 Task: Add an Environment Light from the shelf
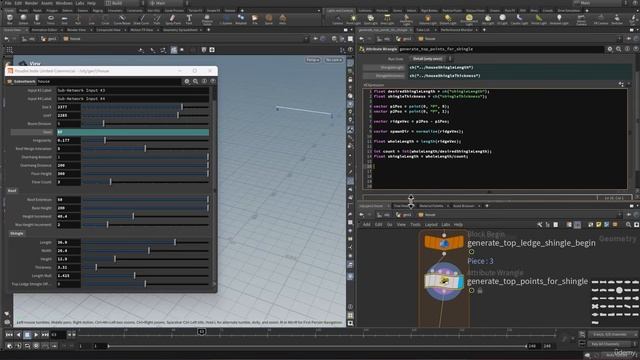click(469, 19)
